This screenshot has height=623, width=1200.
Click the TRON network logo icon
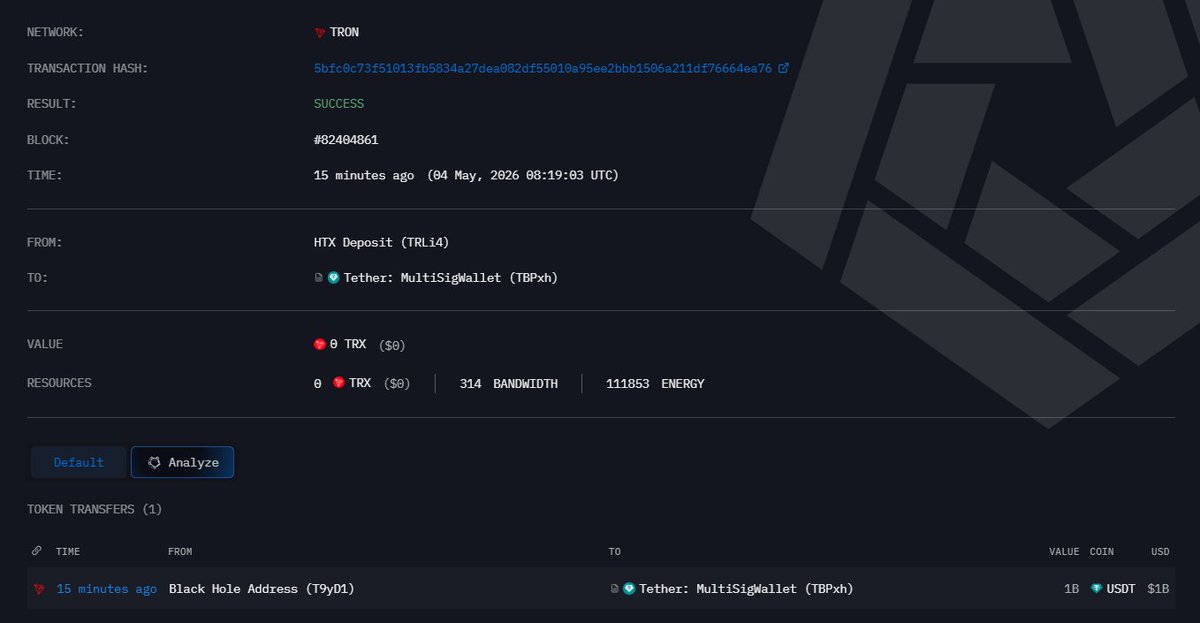[320, 32]
